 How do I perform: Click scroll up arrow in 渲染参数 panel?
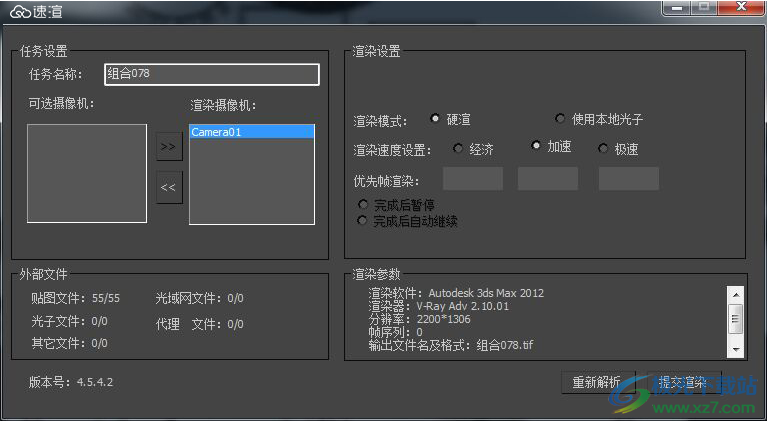pos(736,295)
